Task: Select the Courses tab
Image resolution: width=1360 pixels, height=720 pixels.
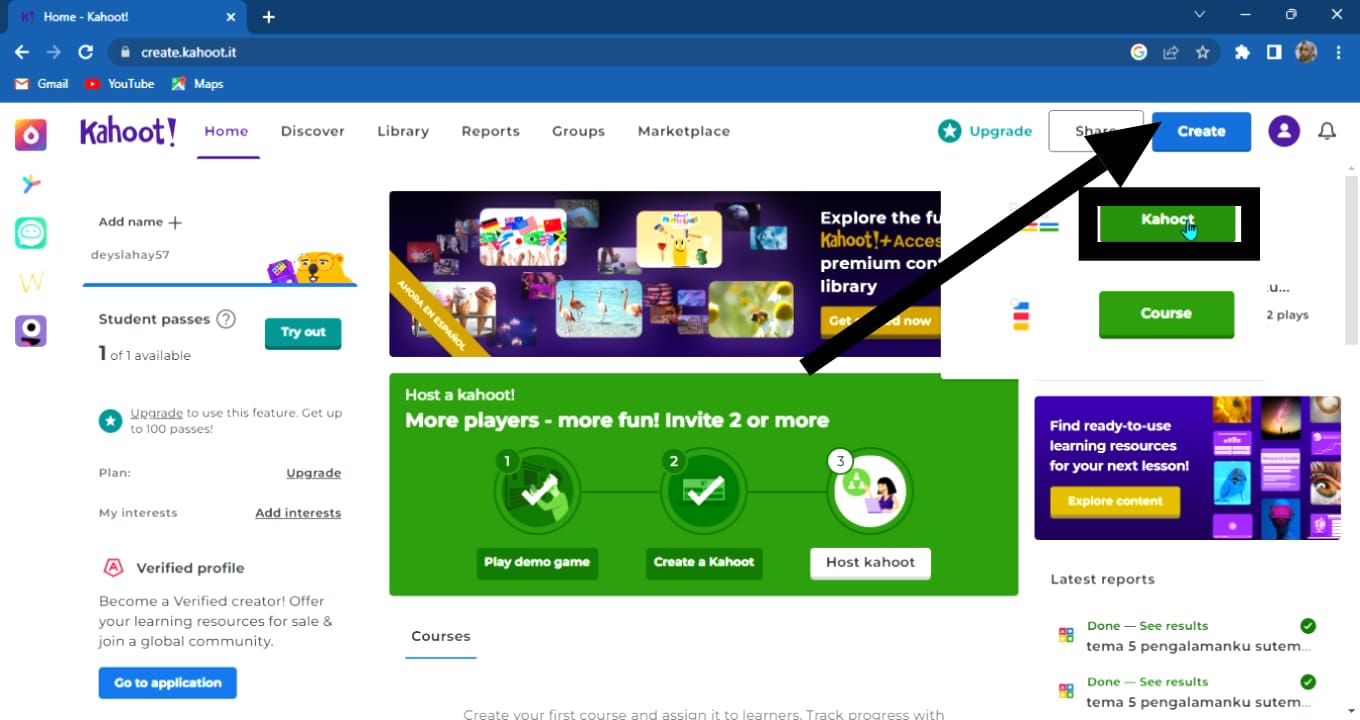Action: click(441, 636)
